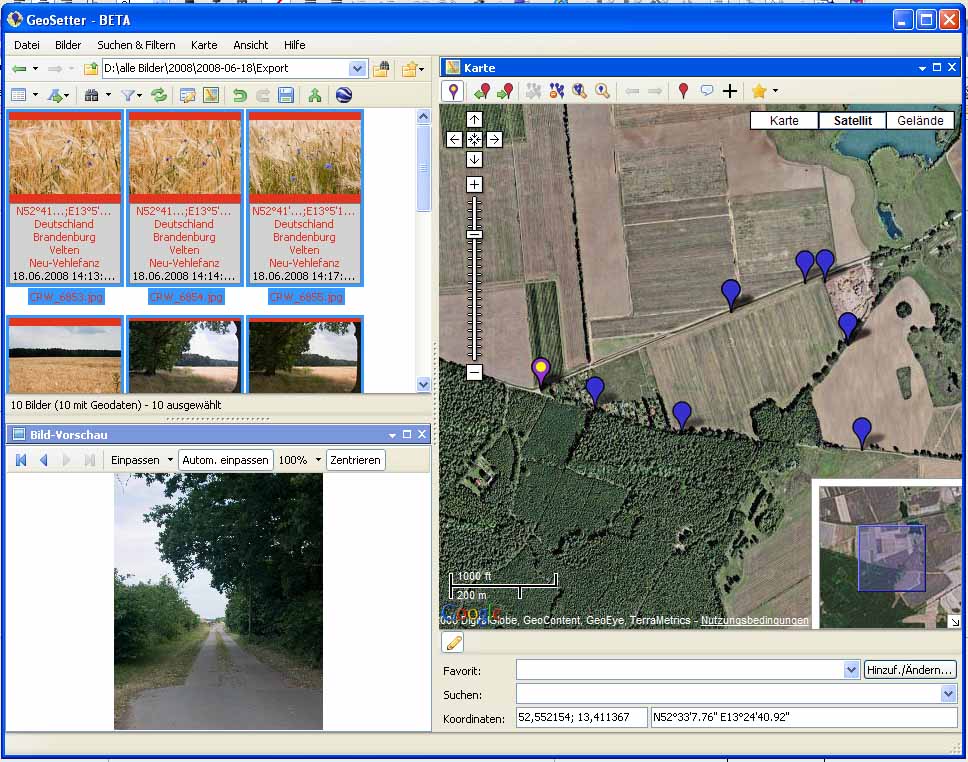Open the Favorit combo box dropdown
This screenshot has width=968, height=762.
tap(851, 670)
